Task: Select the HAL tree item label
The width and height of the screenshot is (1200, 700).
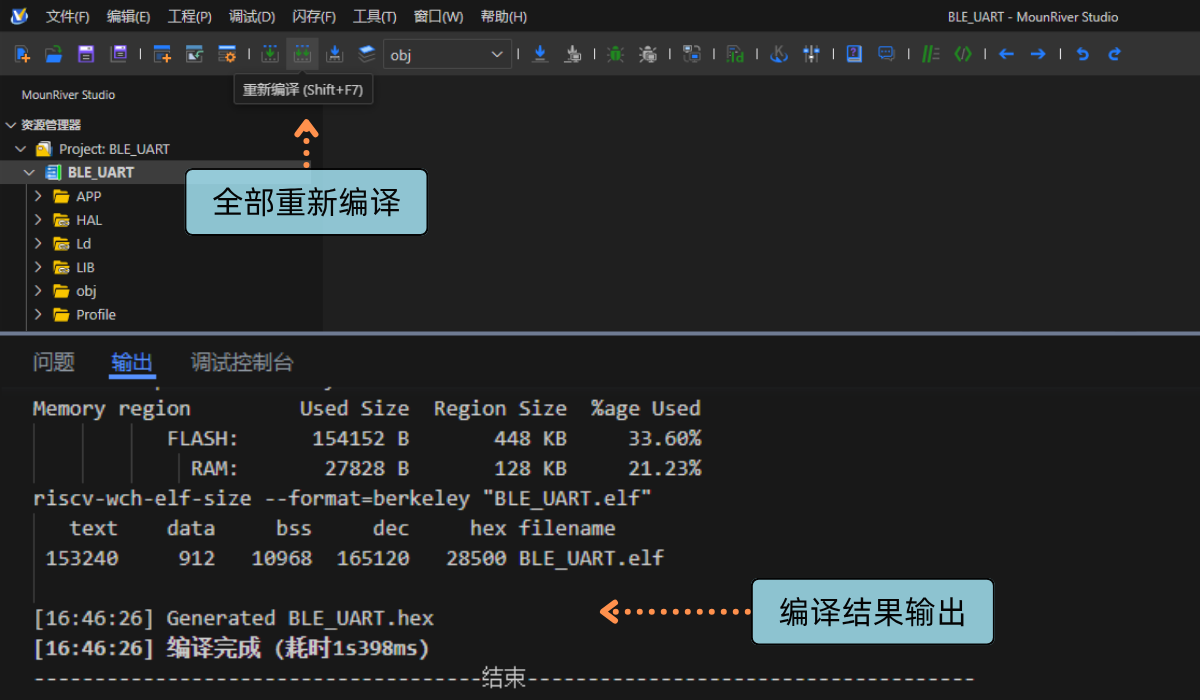Action: pyautogui.click(x=89, y=220)
